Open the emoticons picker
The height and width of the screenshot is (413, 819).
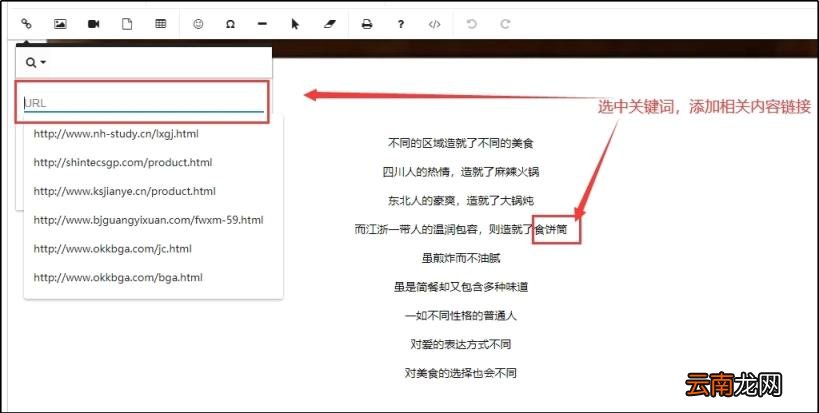point(198,24)
